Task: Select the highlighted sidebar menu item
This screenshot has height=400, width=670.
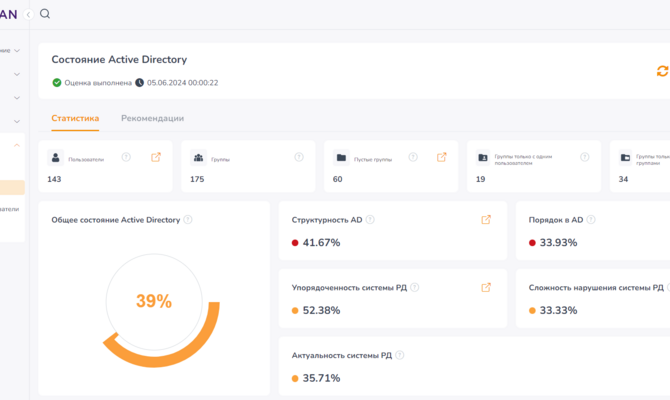Action: [12, 187]
